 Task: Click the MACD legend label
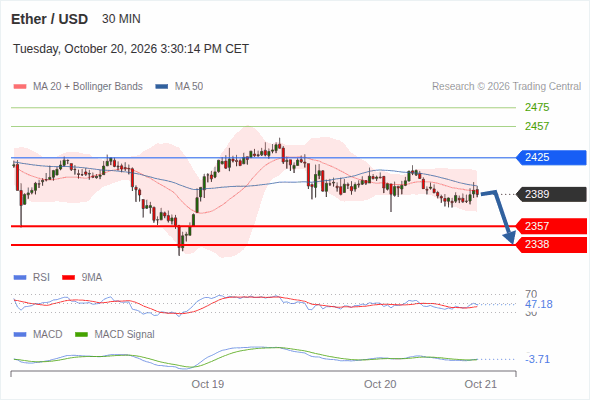(47, 335)
